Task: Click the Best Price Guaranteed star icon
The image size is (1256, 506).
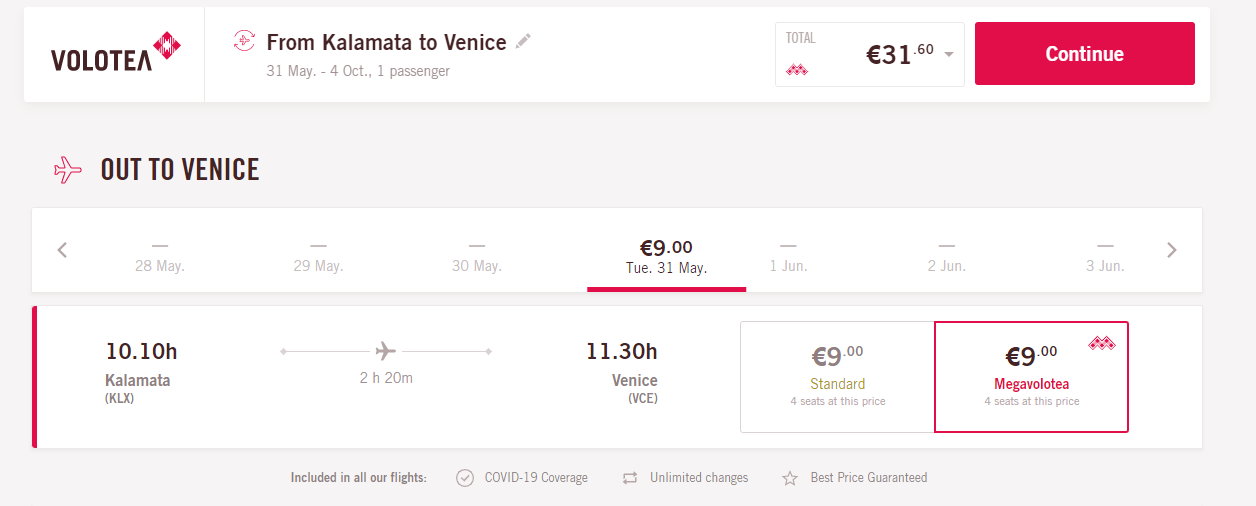Action: (x=790, y=478)
